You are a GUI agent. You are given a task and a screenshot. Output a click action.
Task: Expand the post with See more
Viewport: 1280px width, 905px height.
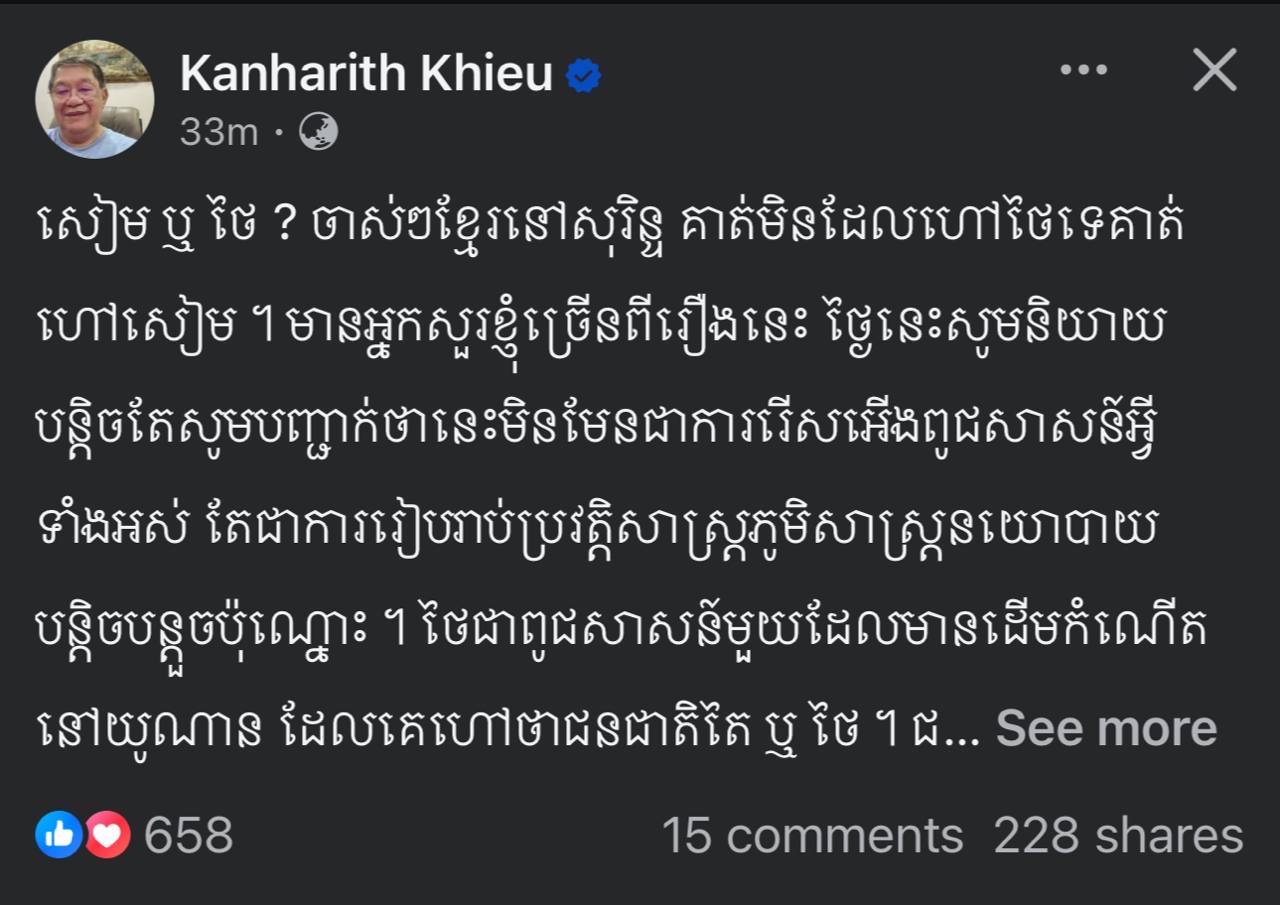point(1106,729)
